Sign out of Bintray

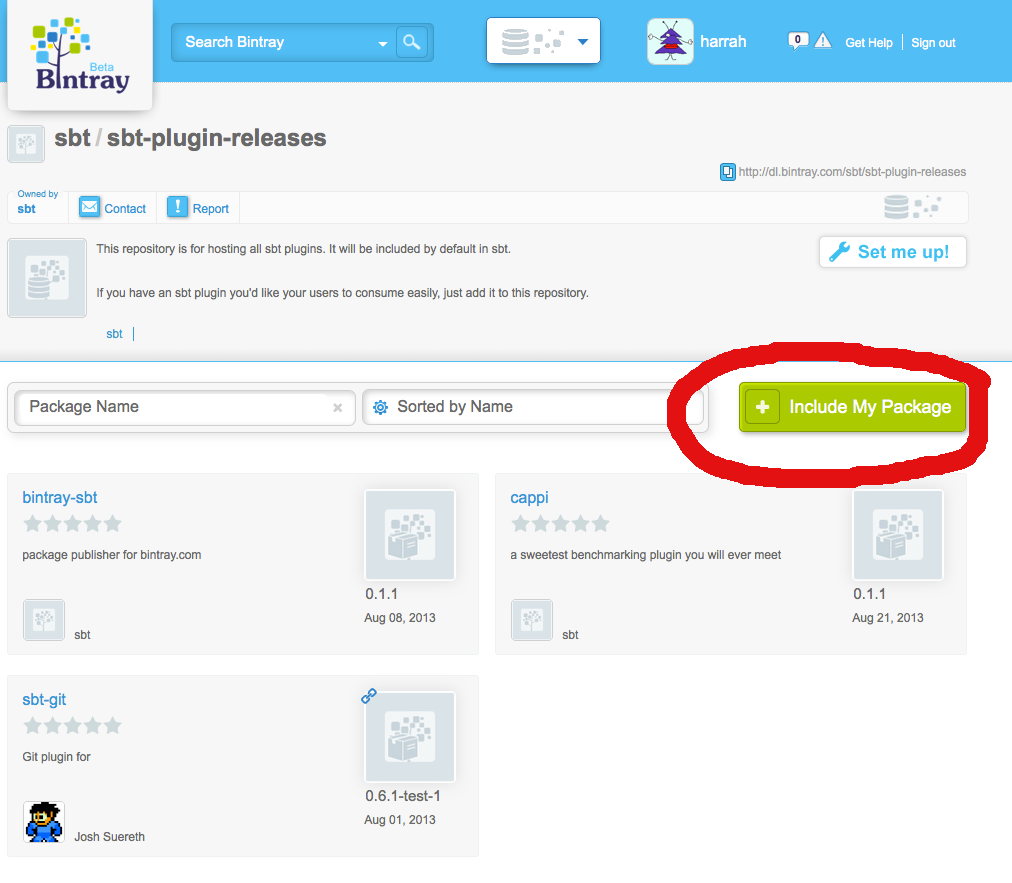(x=933, y=43)
